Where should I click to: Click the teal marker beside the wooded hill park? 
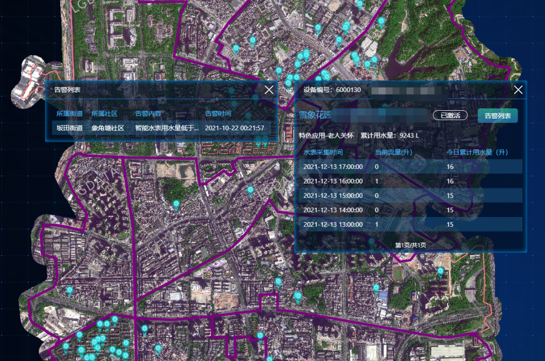pos(176,205)
